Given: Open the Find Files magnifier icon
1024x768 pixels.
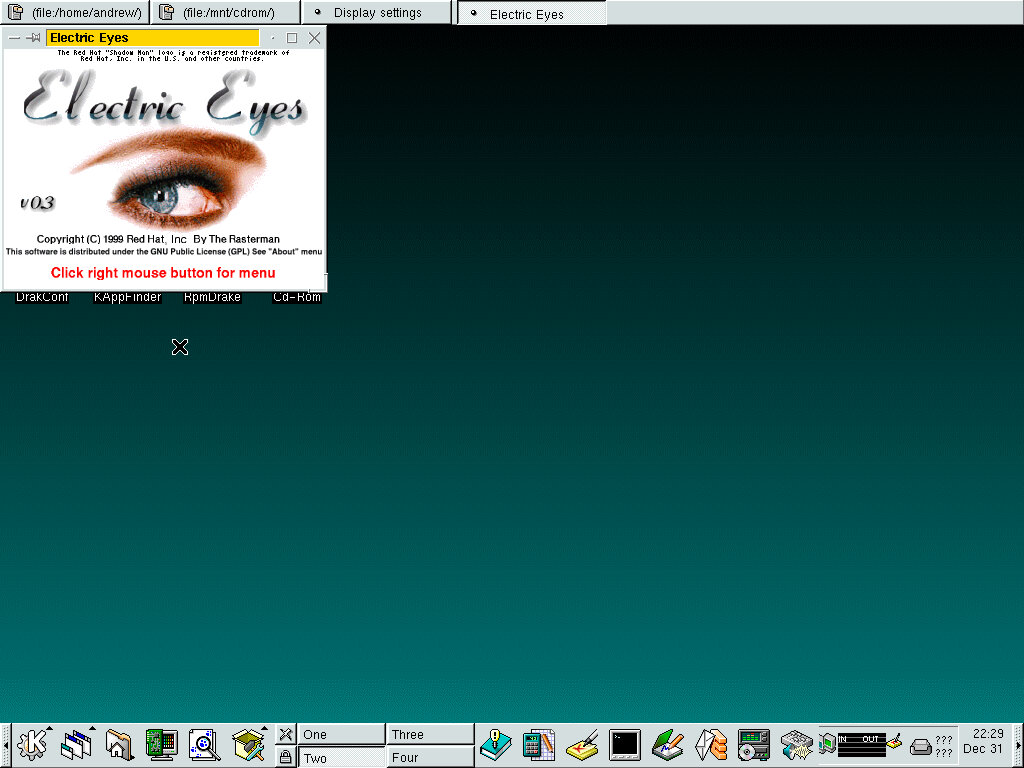Looking at the screenshot, I should click(204, 745).
